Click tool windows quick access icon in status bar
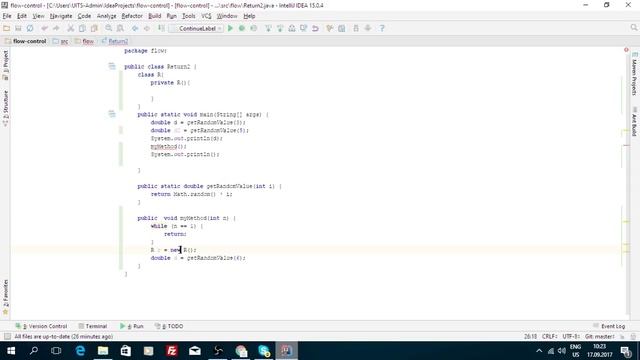 [7, 336]
